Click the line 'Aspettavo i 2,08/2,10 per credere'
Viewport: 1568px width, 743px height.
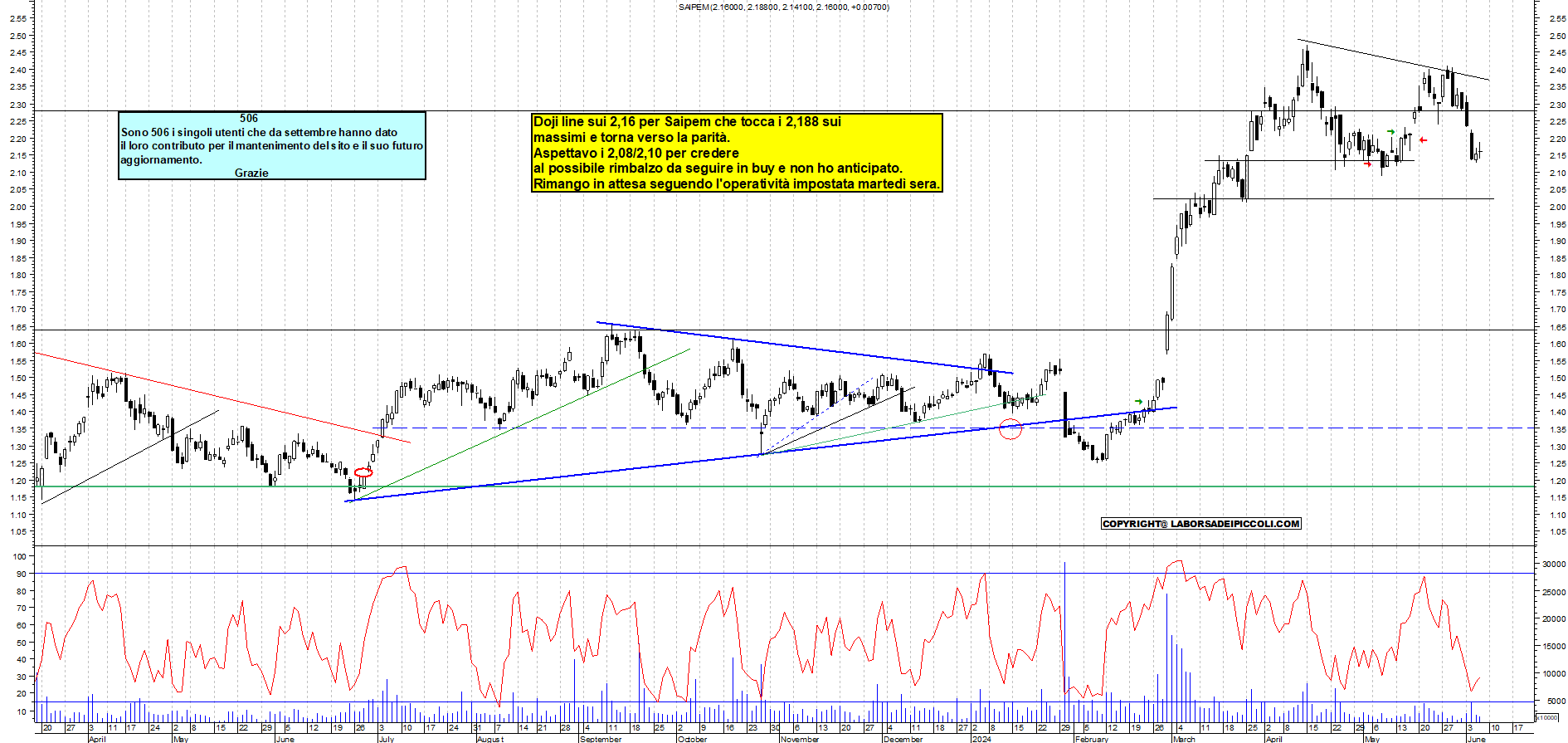[x=635, y=153]
